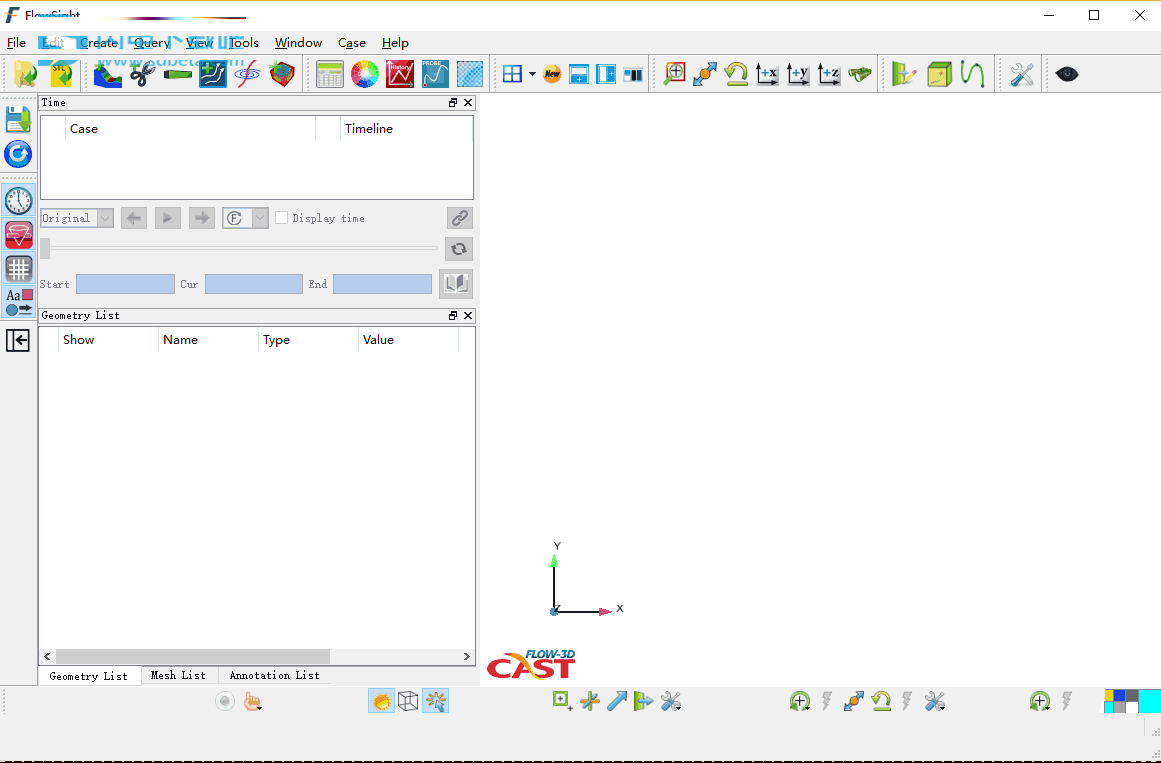Click the yellow box annotation icon
The height and width of the screenshot is (763, 1161).
940,74
